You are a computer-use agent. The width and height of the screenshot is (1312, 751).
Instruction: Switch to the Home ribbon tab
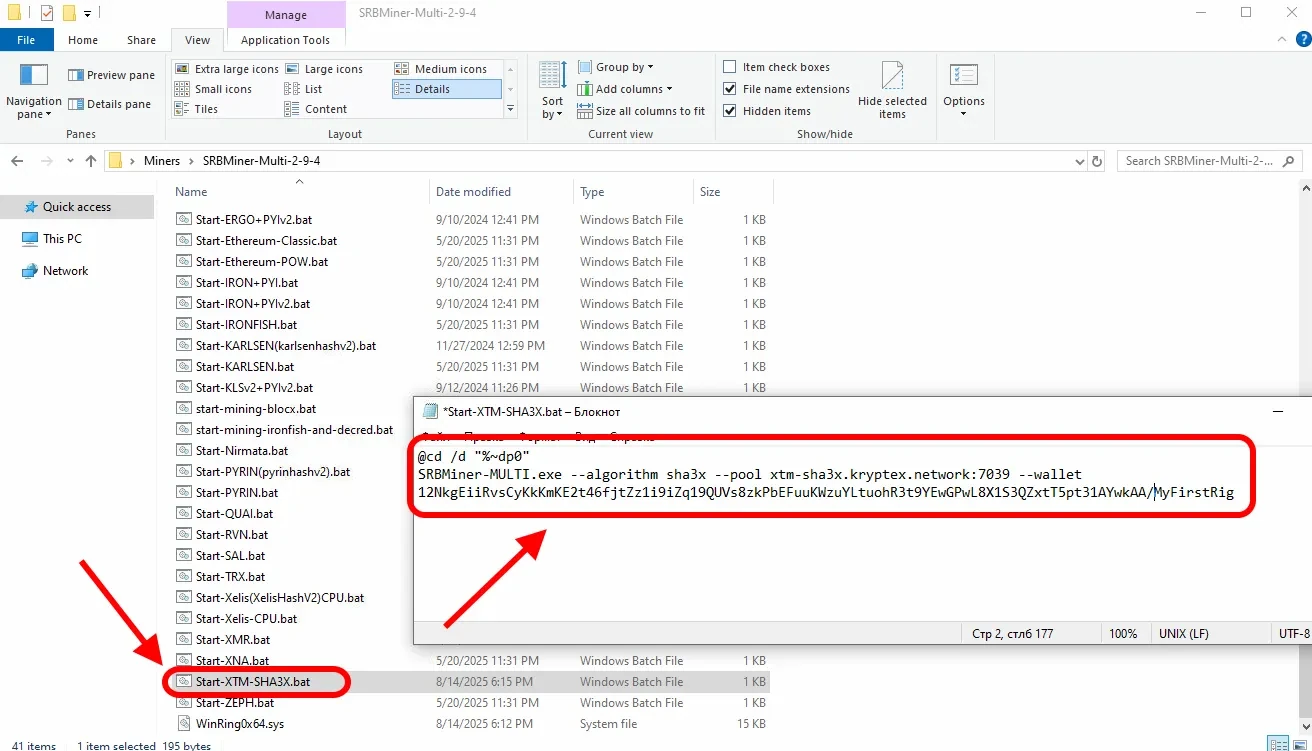click(83, 40)
